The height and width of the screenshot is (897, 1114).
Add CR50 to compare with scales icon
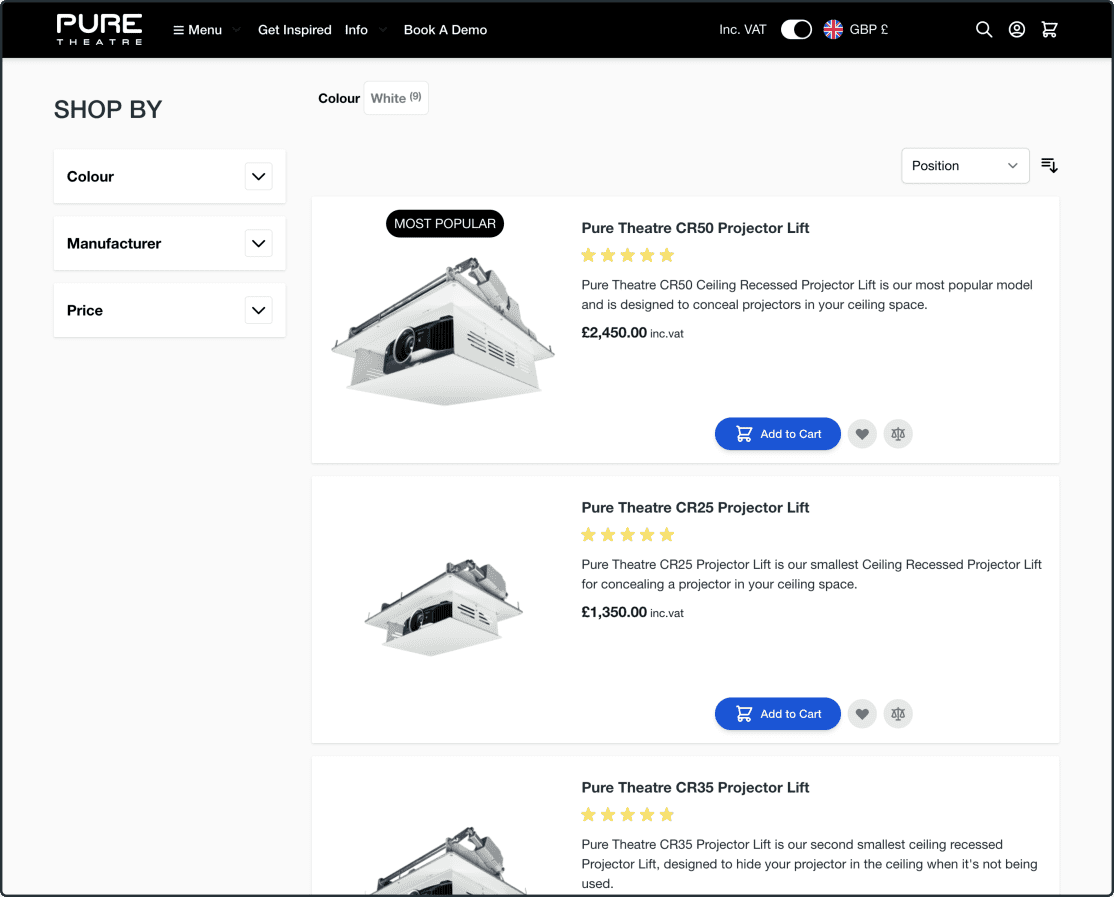tap(898, 434)
